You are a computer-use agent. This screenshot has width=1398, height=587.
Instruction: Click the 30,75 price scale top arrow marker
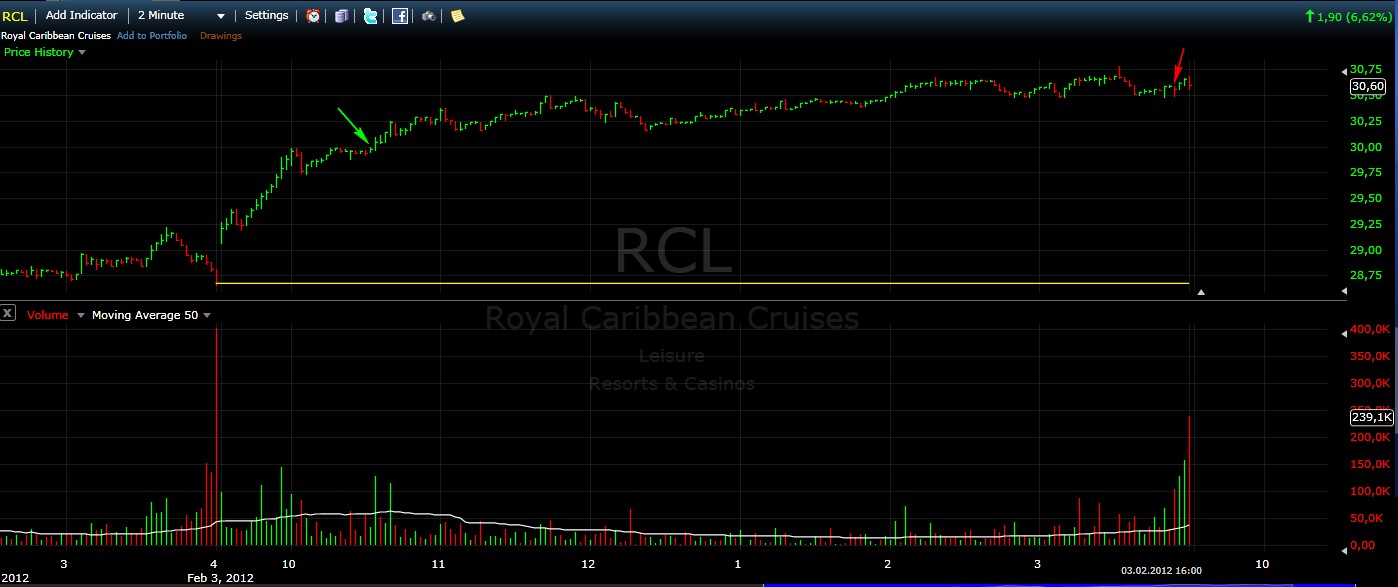click(1344, 70)
